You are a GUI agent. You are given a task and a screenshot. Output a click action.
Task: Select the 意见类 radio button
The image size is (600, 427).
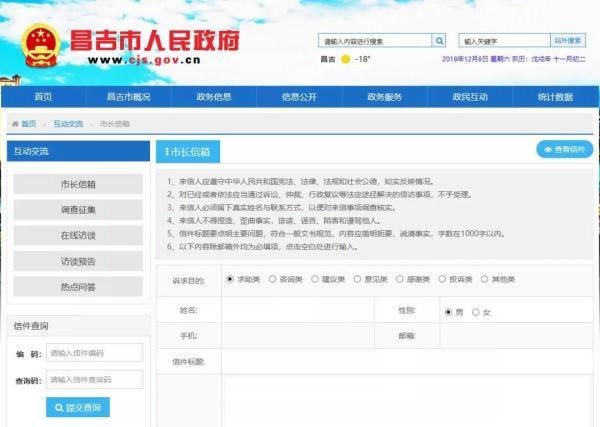357,279
